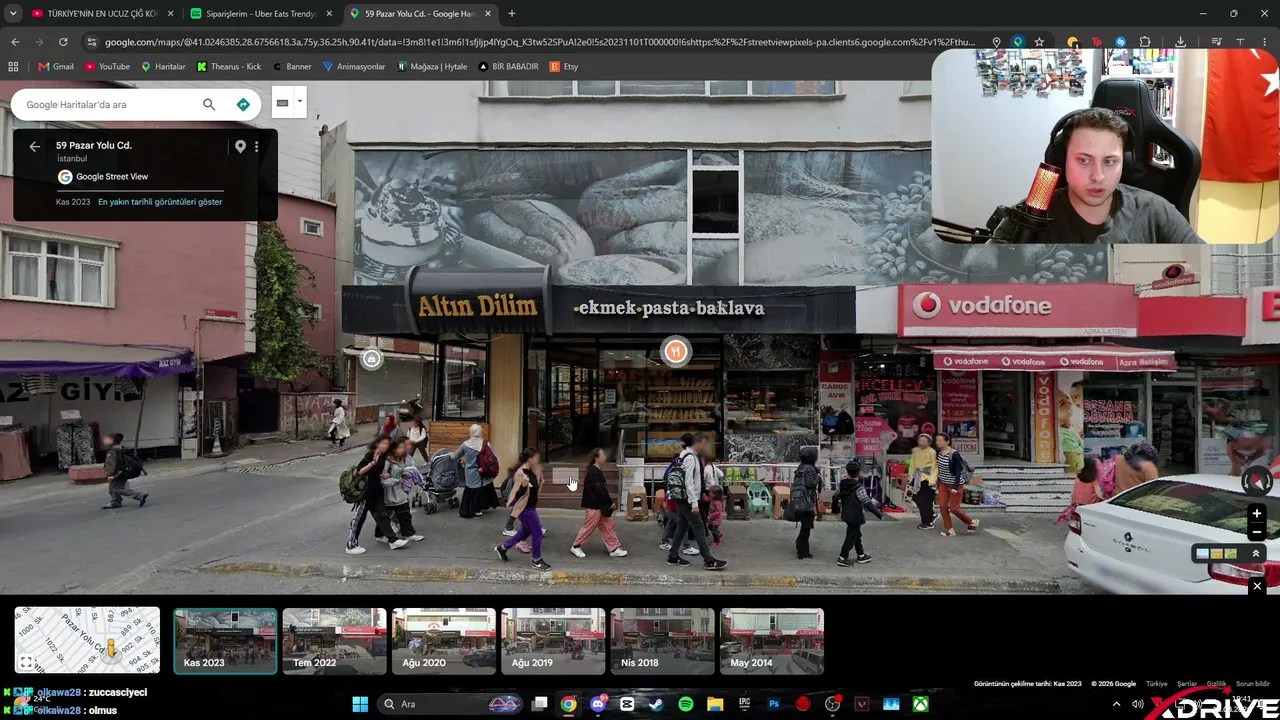Open the Haritalar bookmark
The image size is (1280, 720).
pos(164,67)
